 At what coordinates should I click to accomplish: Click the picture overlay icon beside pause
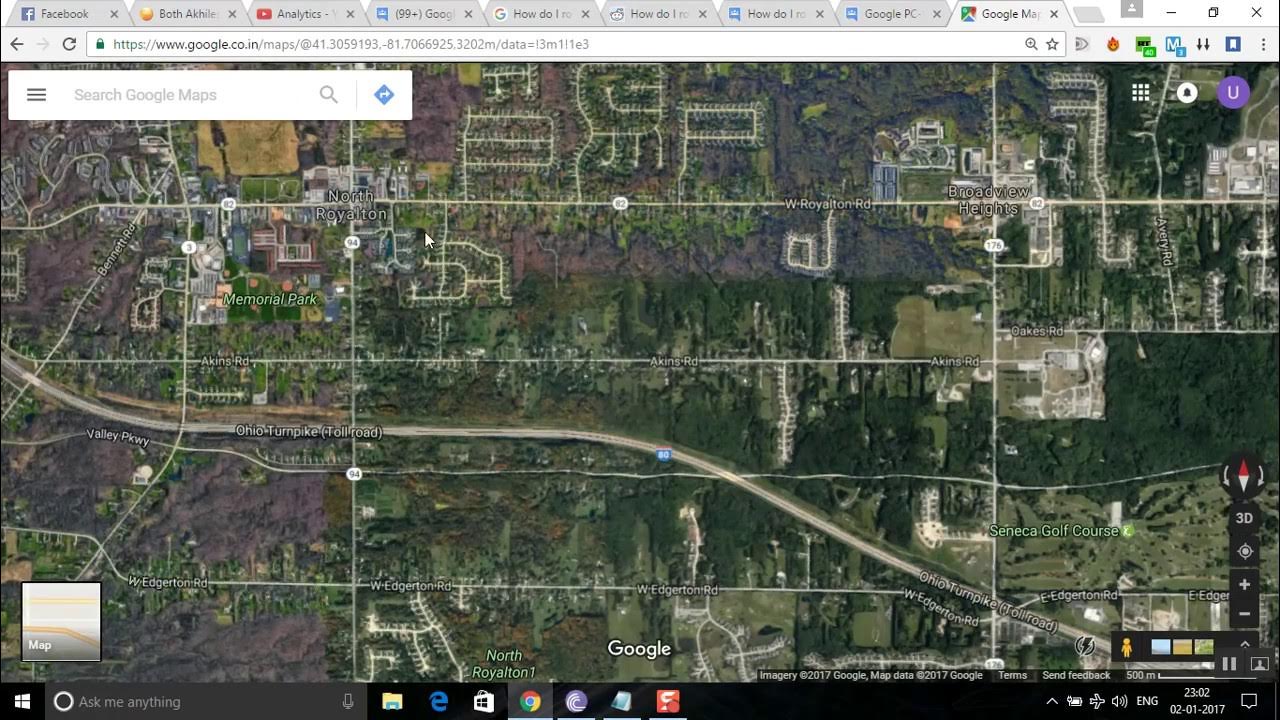coord(1260,664)
